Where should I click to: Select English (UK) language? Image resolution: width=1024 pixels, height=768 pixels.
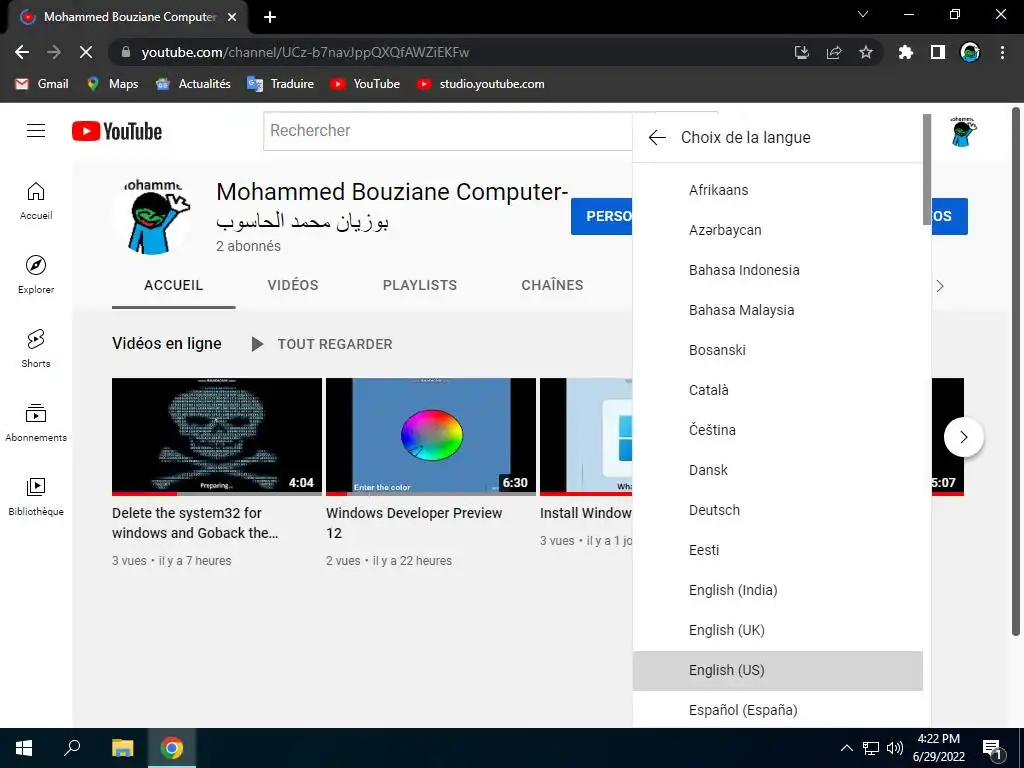click(x=778, y=630)
